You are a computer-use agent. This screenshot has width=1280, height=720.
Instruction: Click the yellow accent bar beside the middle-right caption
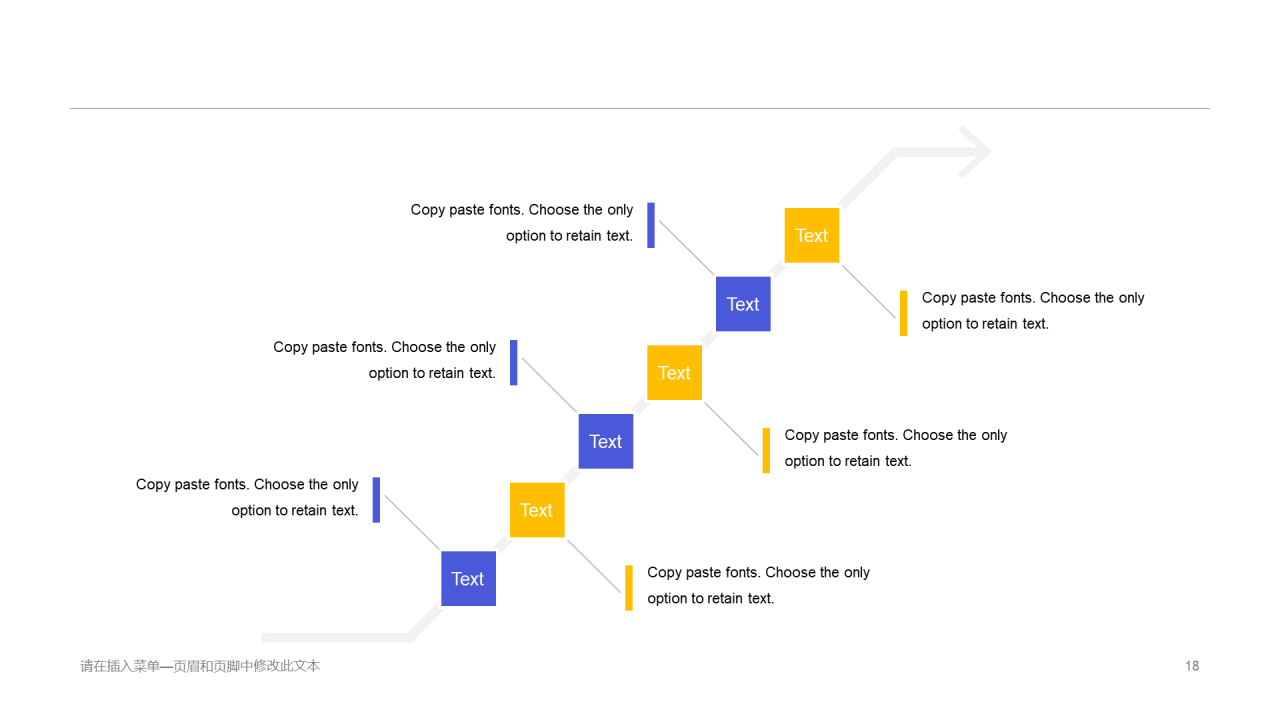tap(766, 450)
